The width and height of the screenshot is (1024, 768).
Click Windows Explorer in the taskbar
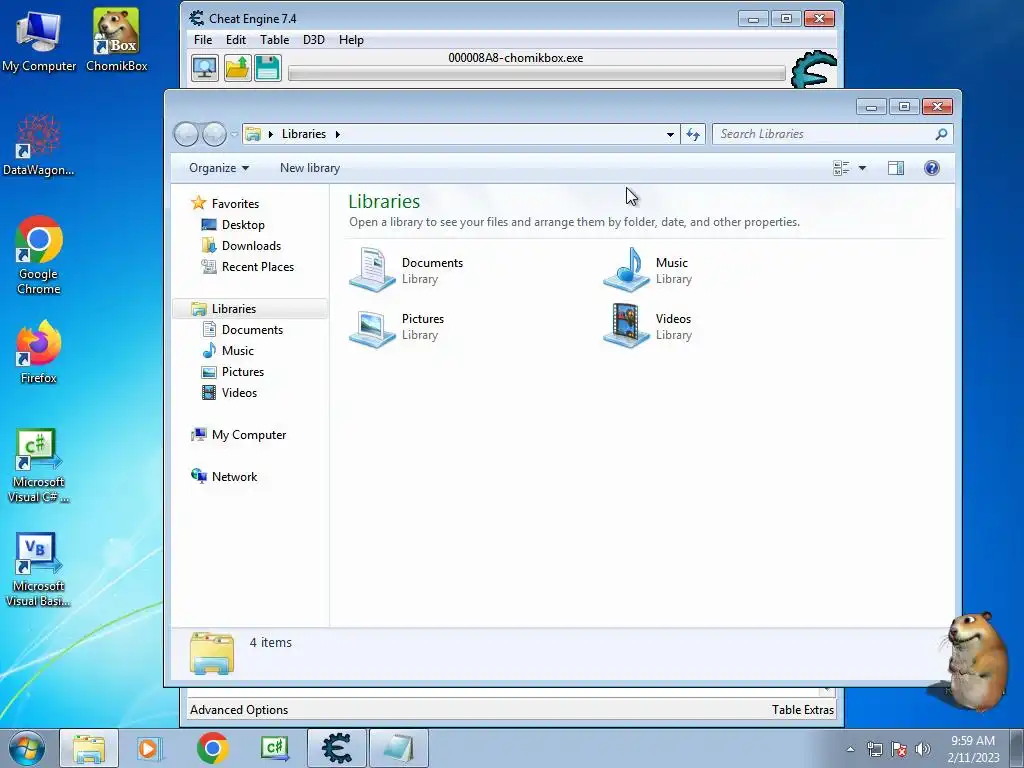[x=89, y=748]
